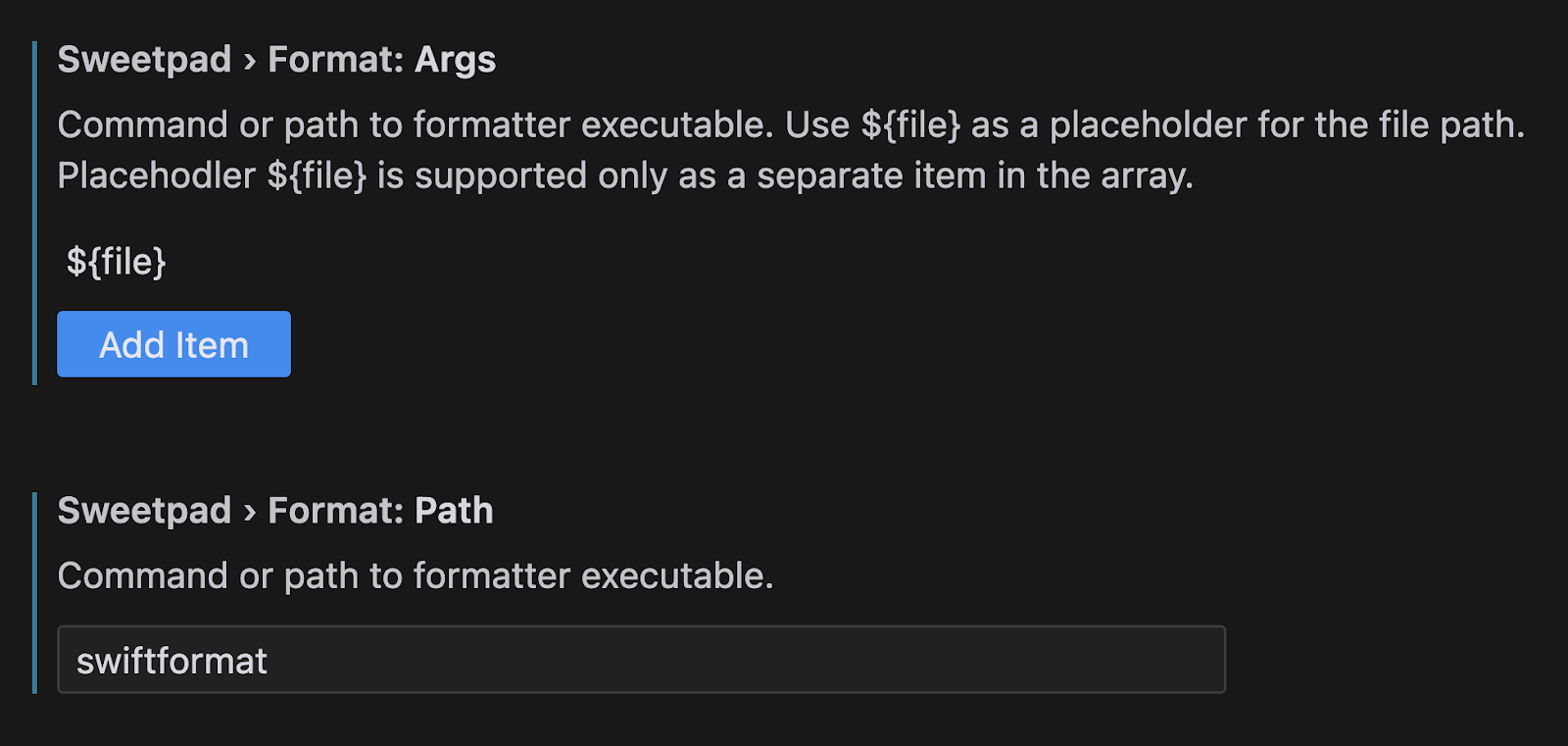Select the Args heading of Sweetpad settings
Image resolution: width=1568 pixels, height=746 pixels.
point(458,59)
